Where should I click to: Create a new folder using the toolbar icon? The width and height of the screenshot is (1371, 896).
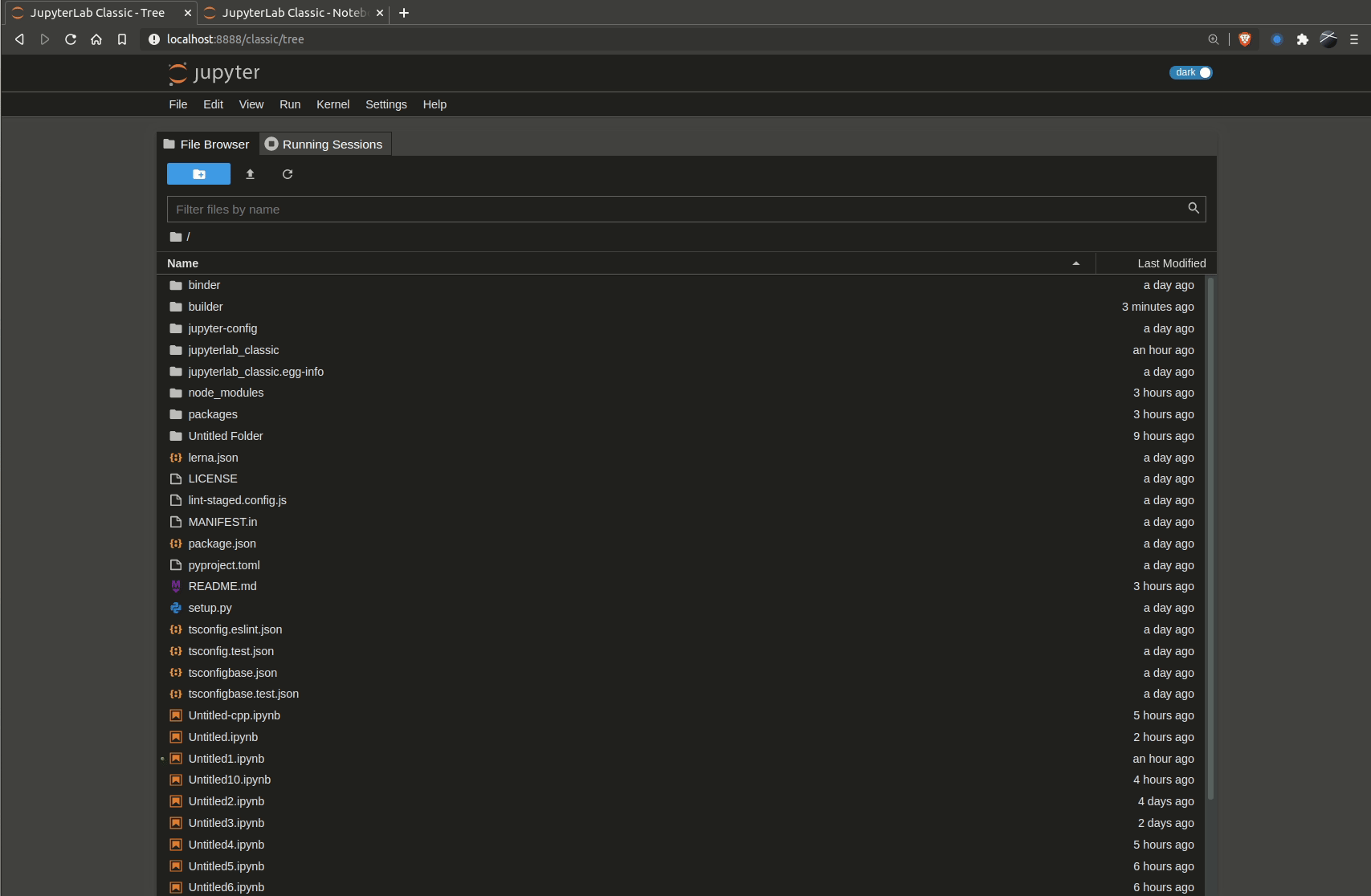click(x=198, y=173)
